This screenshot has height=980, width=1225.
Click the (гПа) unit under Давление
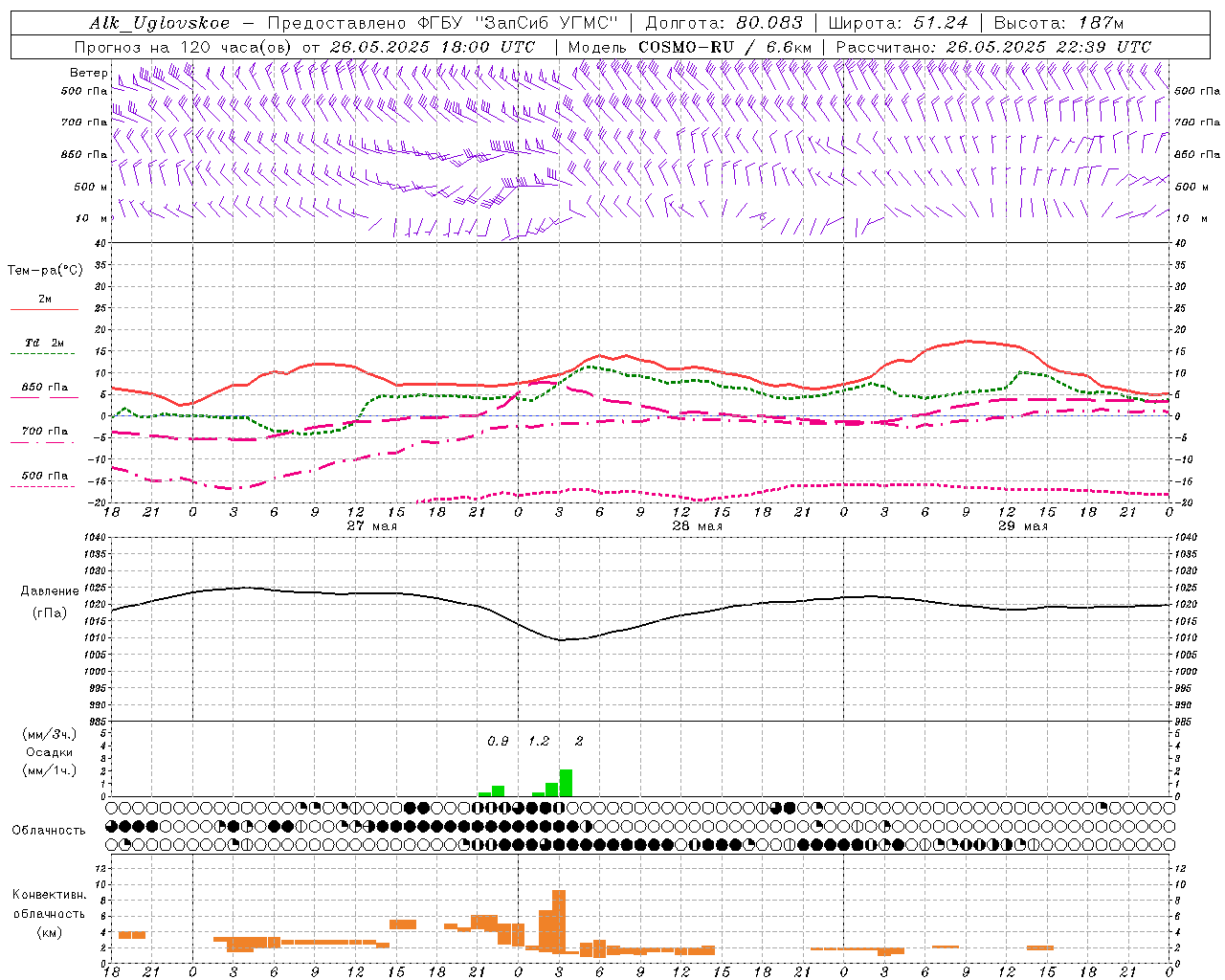click(50, 613)
